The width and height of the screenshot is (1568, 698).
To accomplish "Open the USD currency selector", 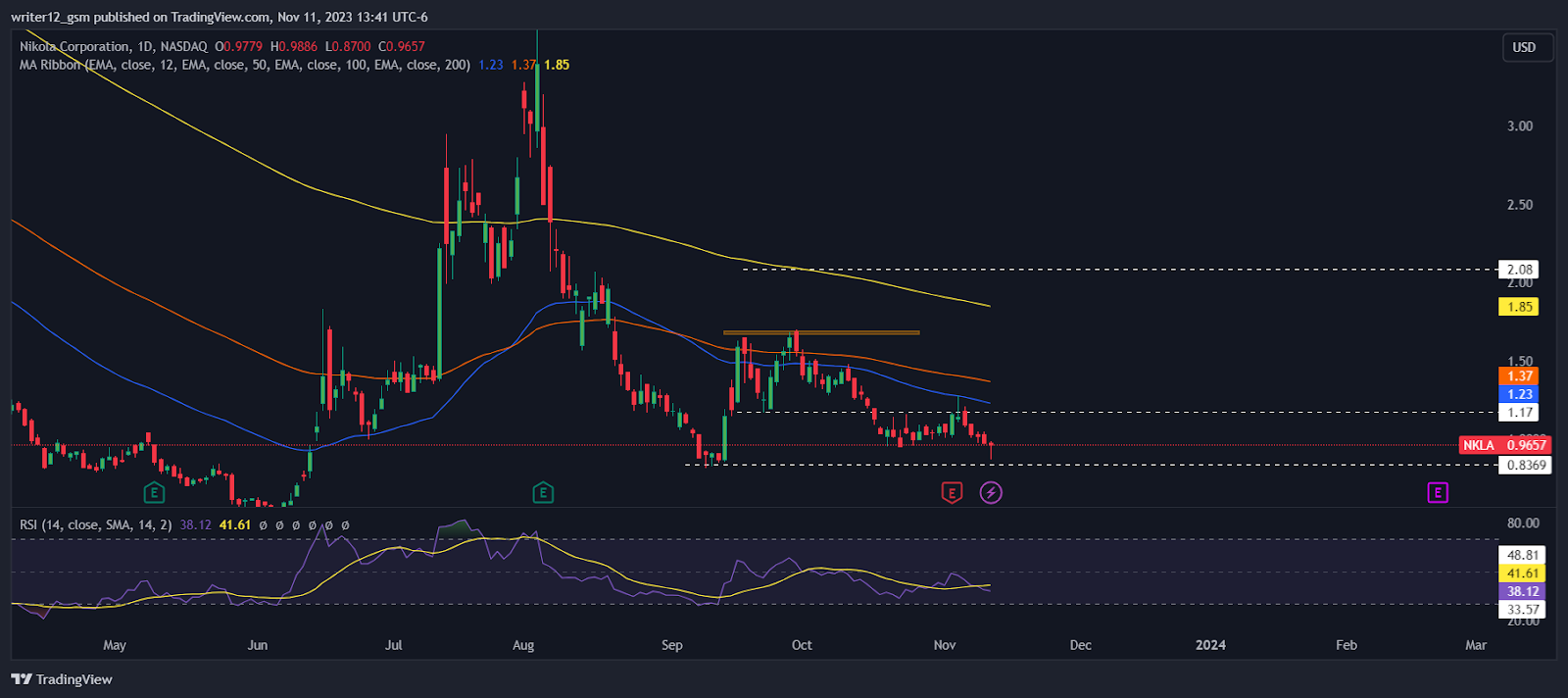I will (x=1525, y=47).
